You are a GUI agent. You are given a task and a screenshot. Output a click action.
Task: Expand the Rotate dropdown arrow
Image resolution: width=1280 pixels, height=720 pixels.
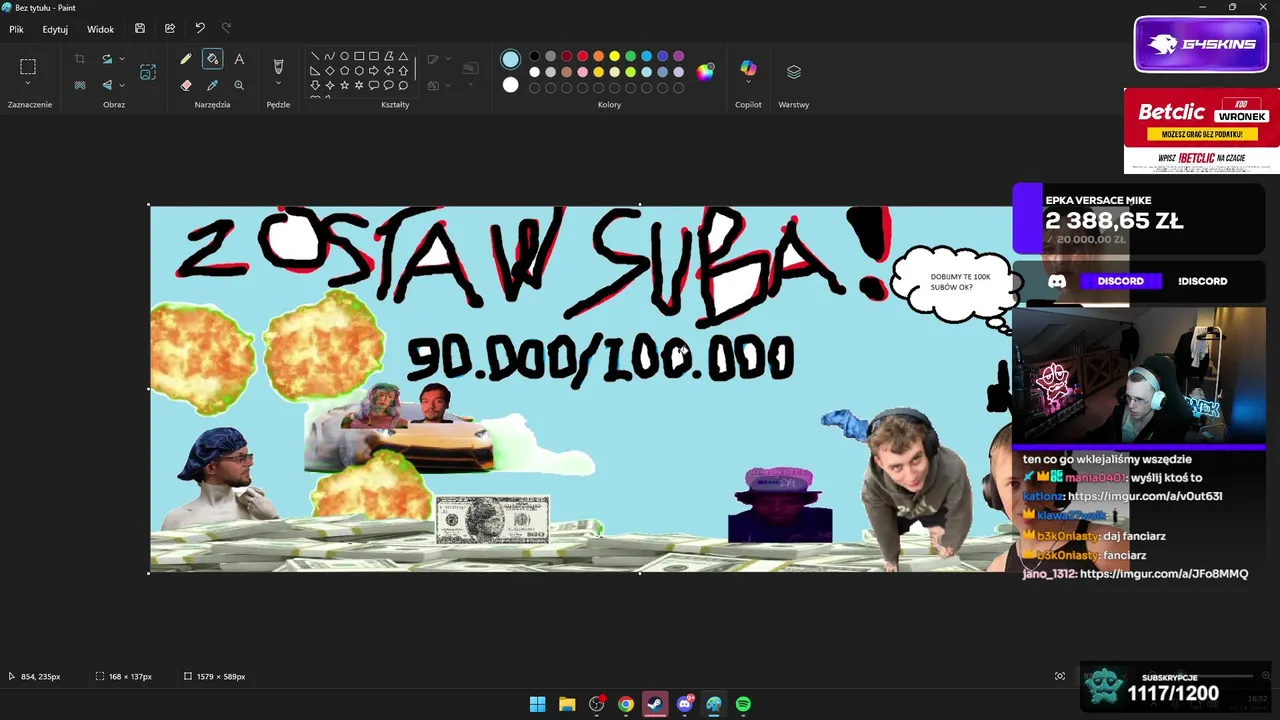click(x=122, y=59)
